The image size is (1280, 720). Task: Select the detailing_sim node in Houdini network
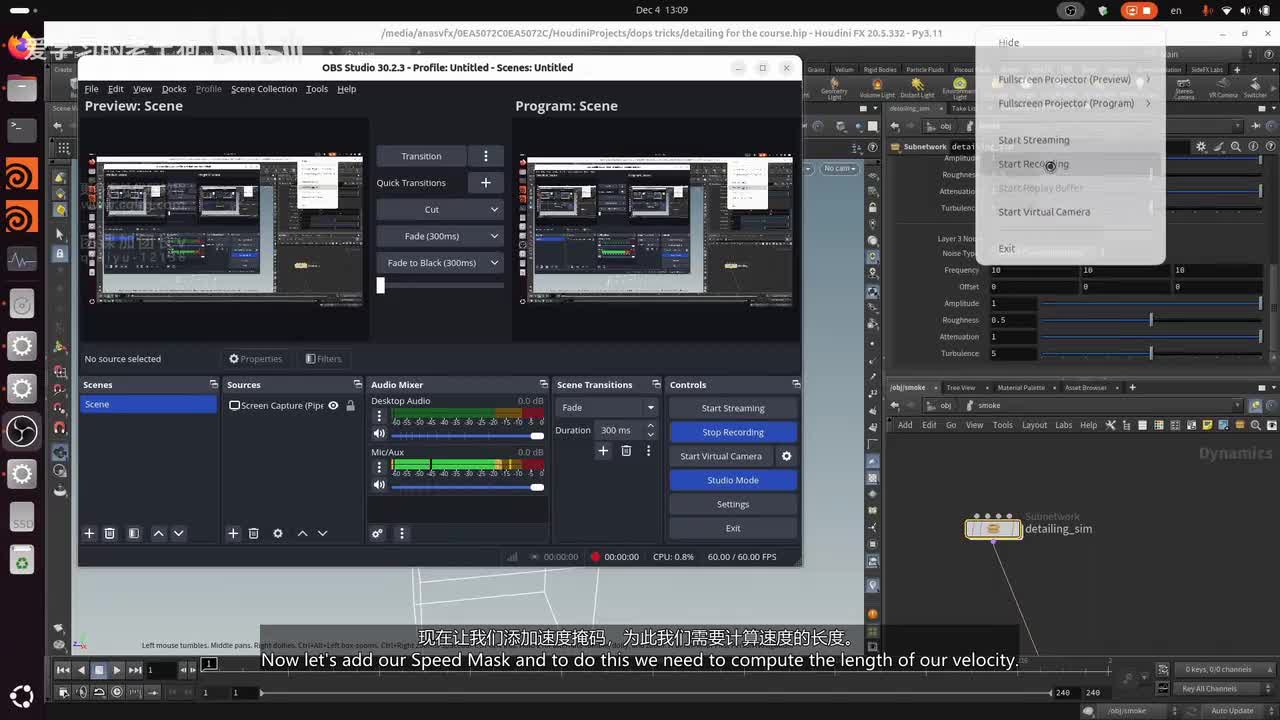993,529
